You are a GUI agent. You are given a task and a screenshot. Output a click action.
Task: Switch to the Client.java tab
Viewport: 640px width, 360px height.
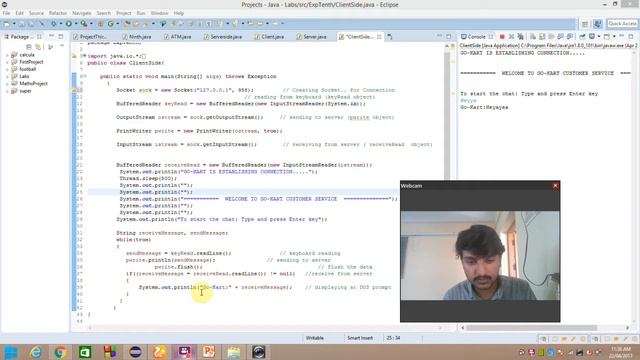click(x=269, y=37)
